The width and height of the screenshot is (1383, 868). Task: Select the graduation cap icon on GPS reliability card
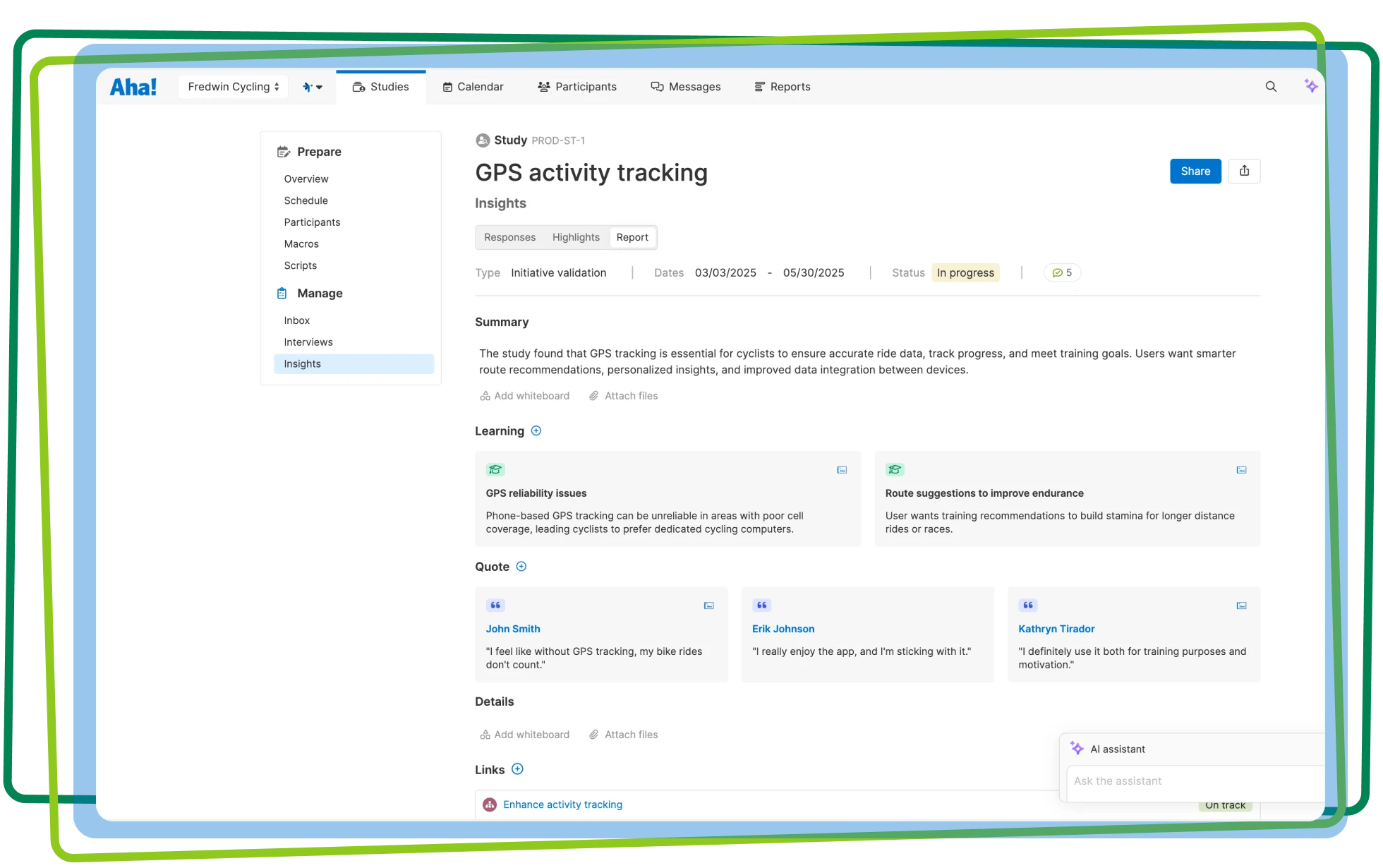[495, 469]
